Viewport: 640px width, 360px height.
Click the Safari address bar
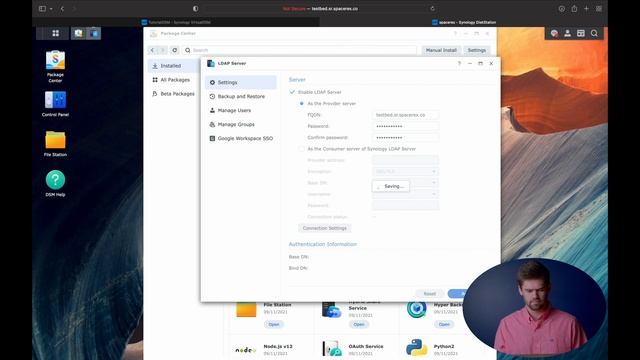click(x=320, y=9)
